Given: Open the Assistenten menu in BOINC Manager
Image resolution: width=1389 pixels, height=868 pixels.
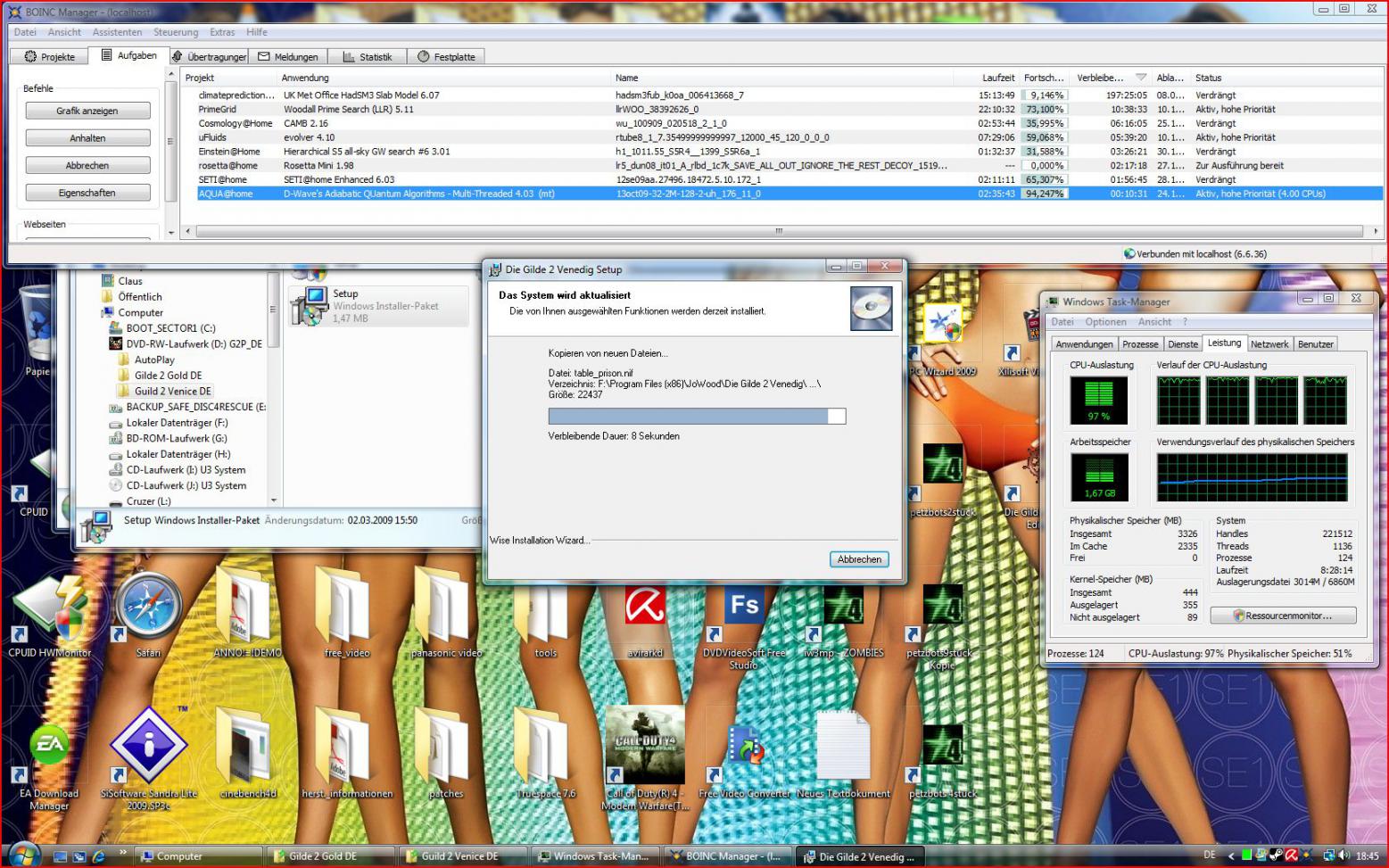Looking at the screenshot, I should coord(117,32).
